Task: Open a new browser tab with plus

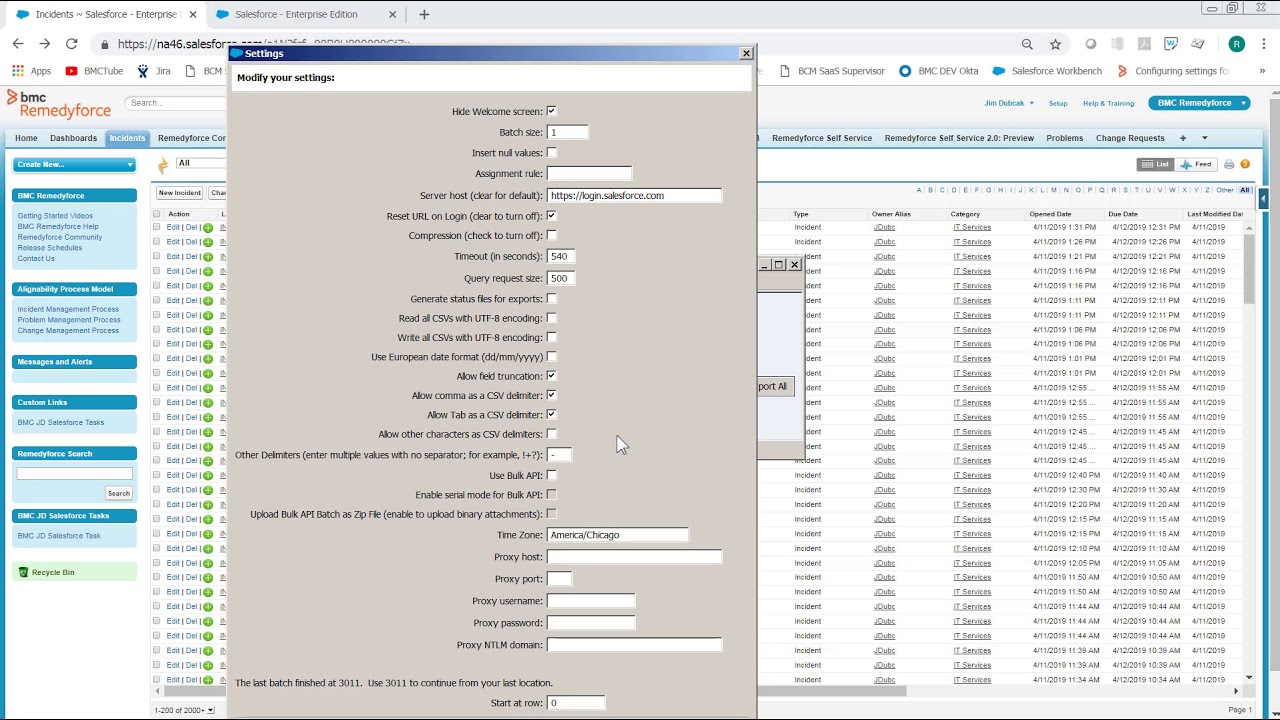Action: tap(424, 14)
